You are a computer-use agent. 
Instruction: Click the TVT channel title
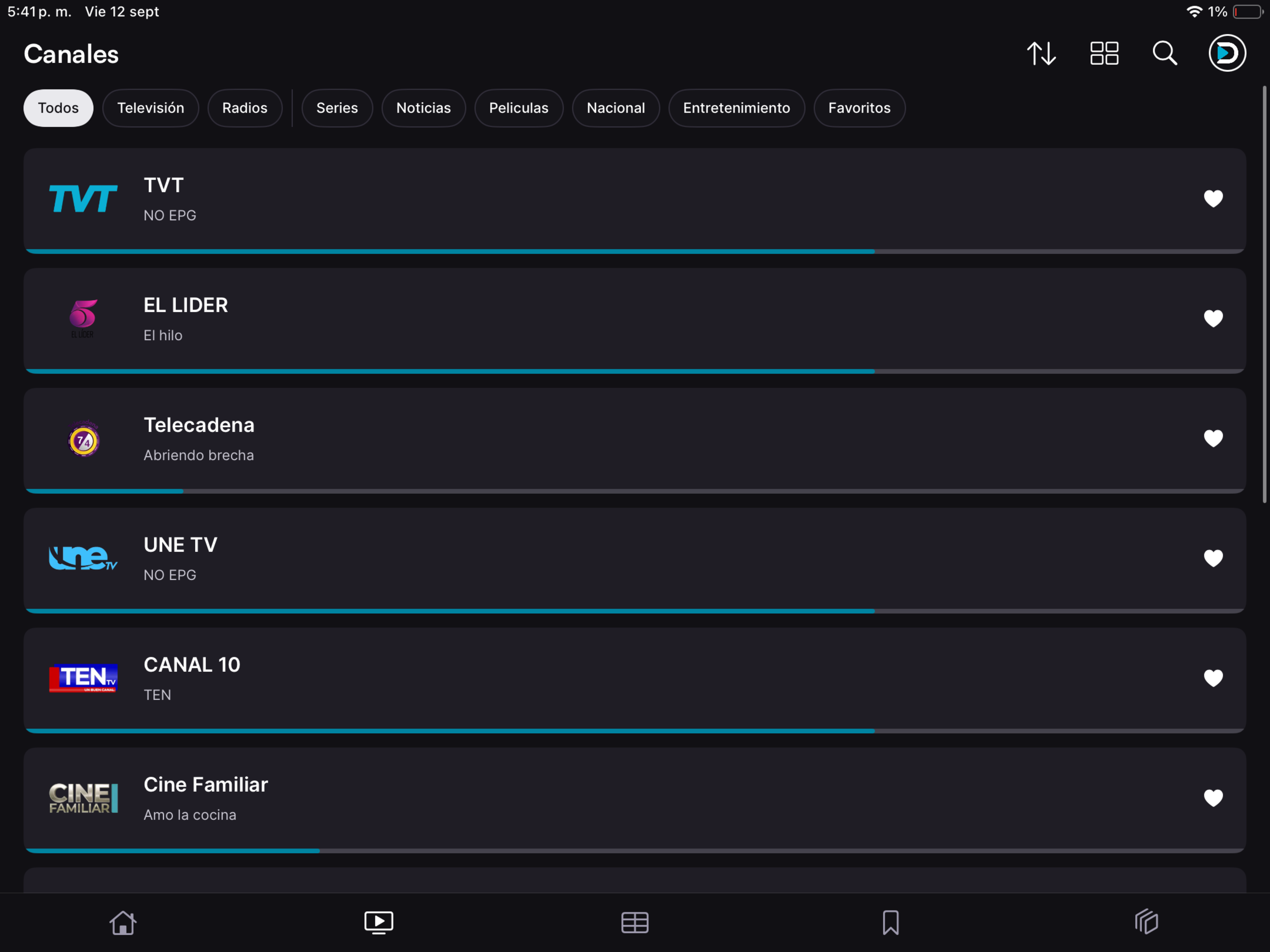[164, 185]
